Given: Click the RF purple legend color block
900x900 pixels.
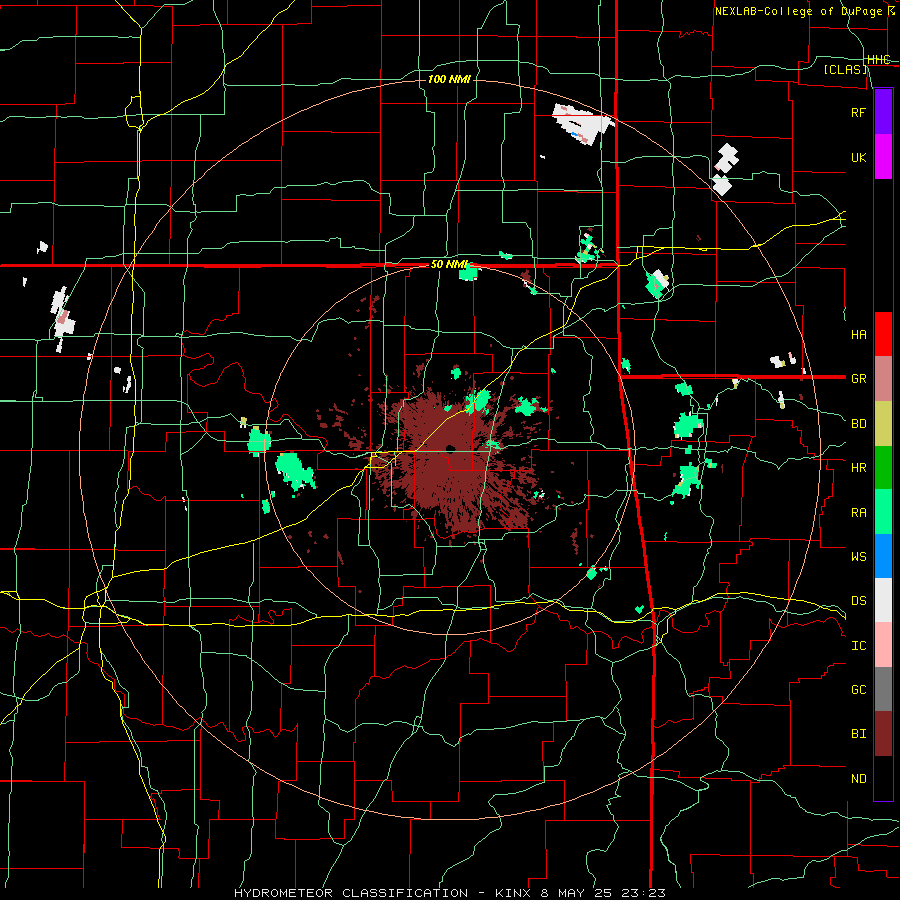Looking at the screenshot, I should pyautogui.click(x=883, y=112).
